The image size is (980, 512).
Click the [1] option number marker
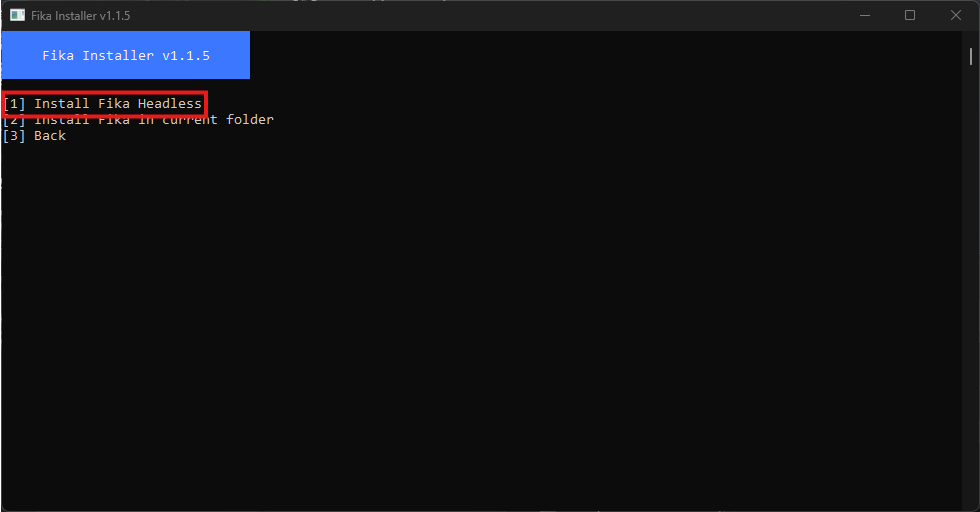point(14,104)
